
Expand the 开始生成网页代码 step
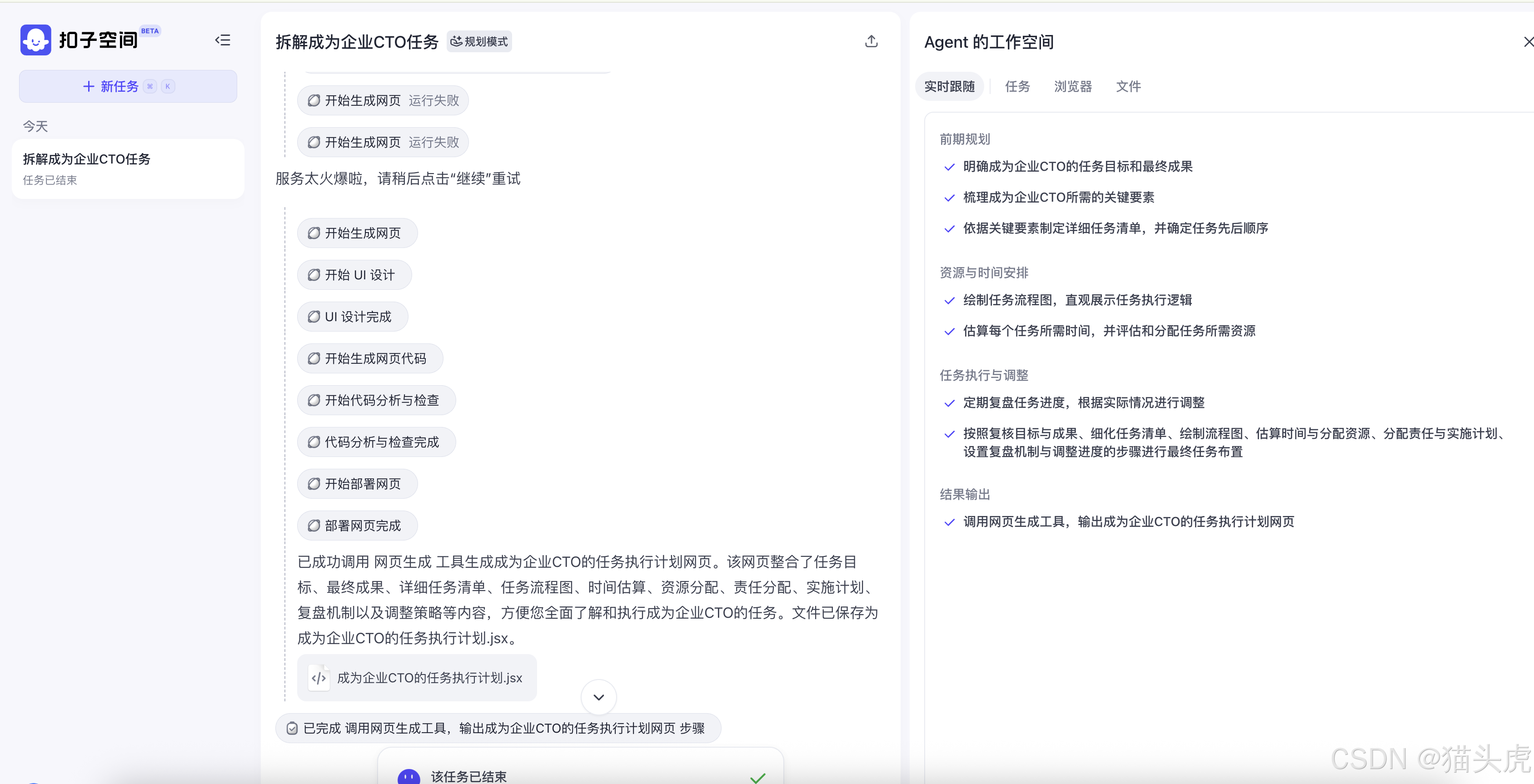[370, 358]
